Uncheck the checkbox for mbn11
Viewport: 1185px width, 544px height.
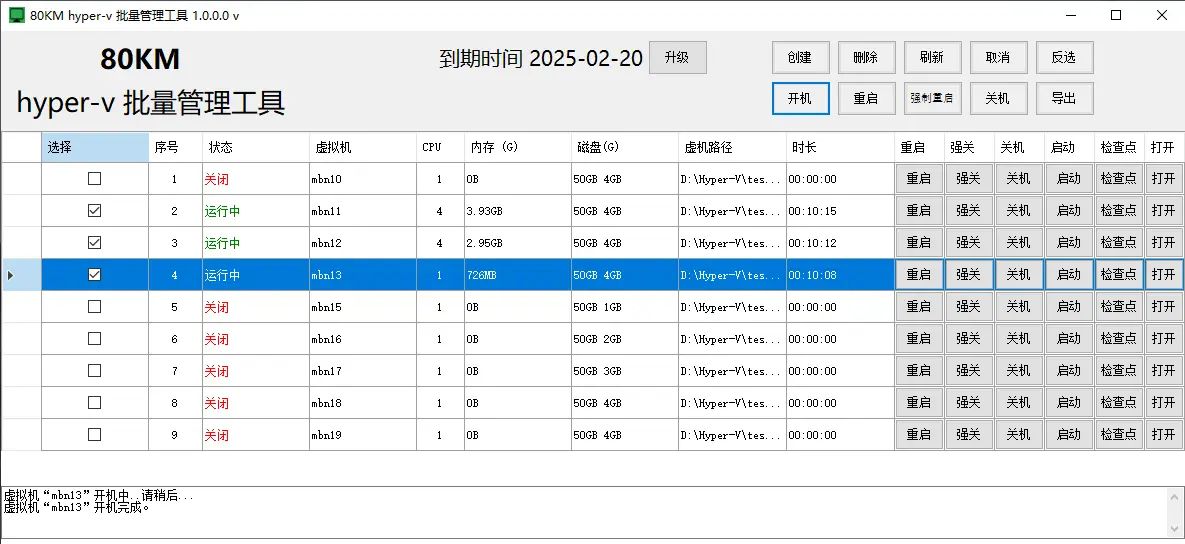(95, 211)
